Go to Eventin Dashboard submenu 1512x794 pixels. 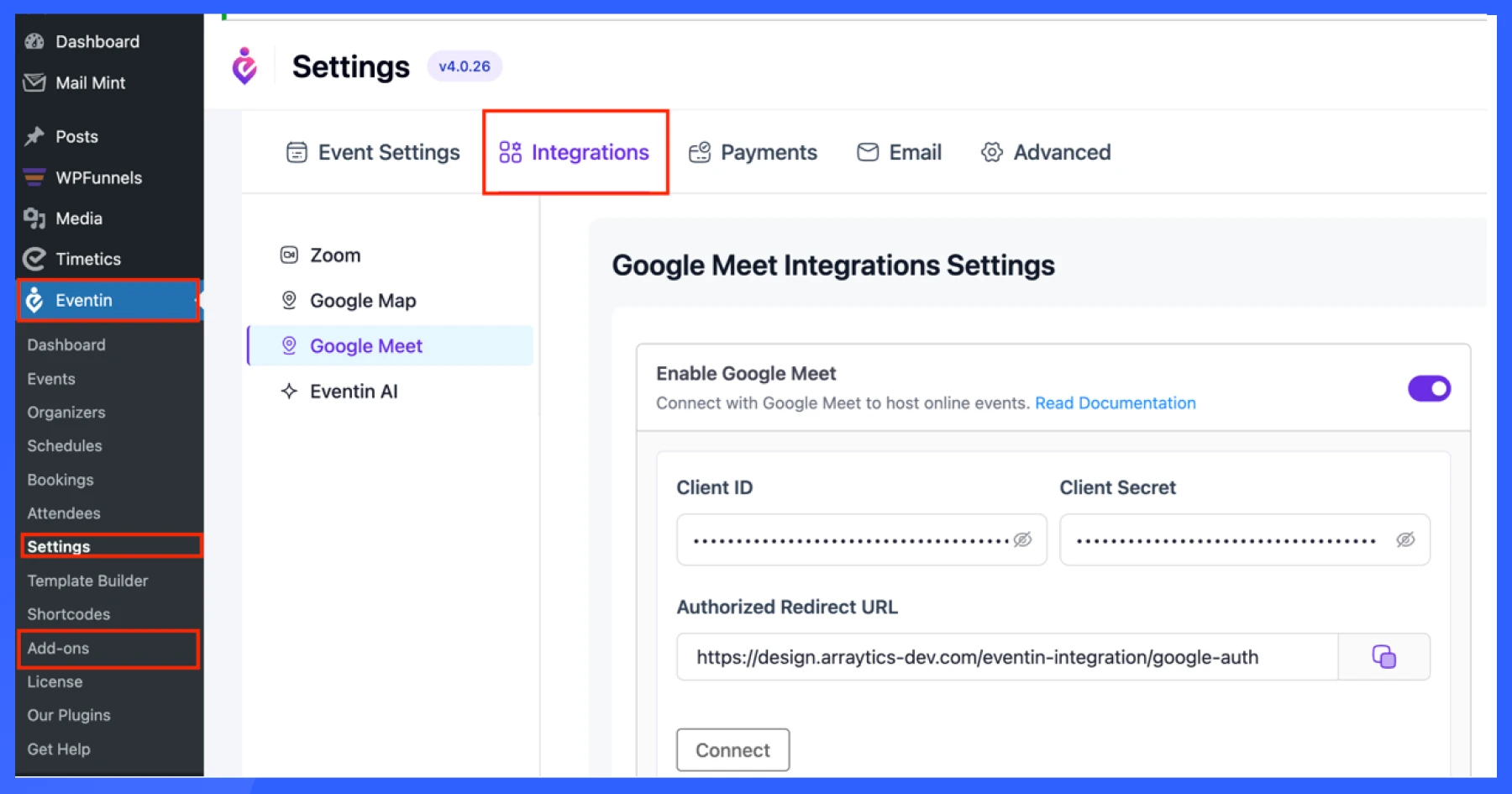click(x=66, y=344)
